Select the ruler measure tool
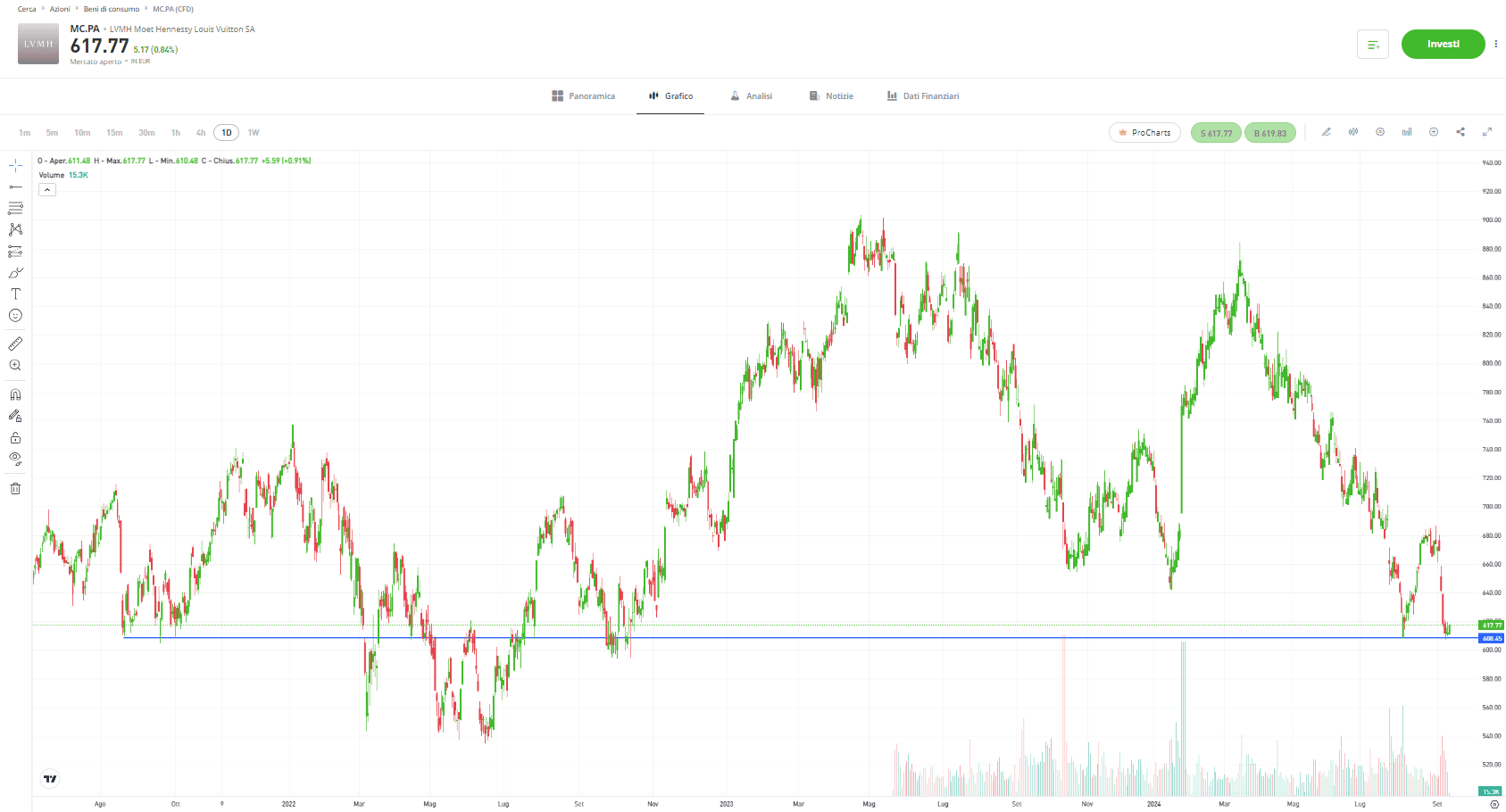The width and height of the screenshot is (1506, 812). tap(15, 344)
